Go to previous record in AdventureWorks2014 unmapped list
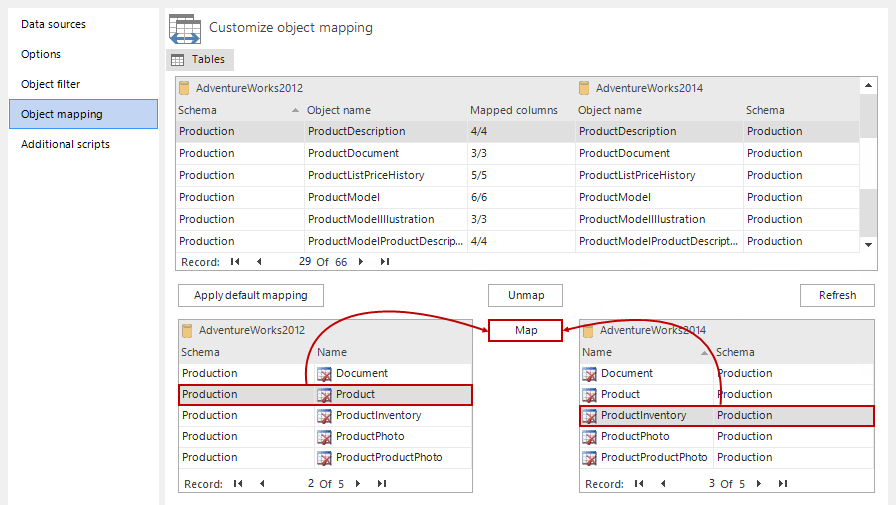 [x=663, y=484]
